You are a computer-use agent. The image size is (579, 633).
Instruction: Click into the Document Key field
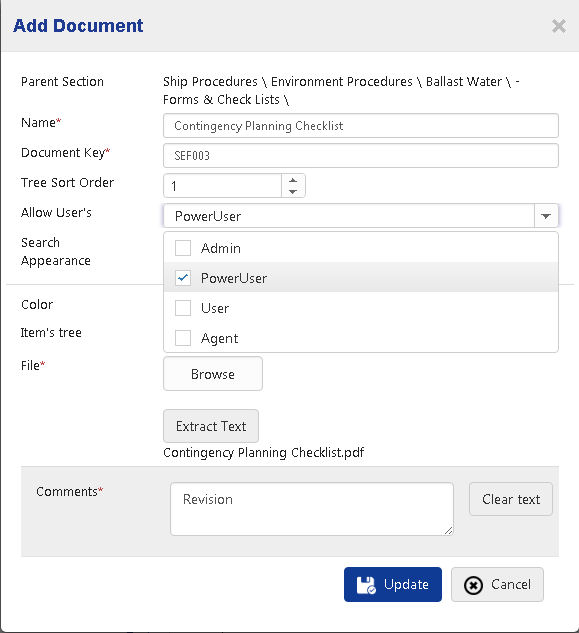[361, 155]
